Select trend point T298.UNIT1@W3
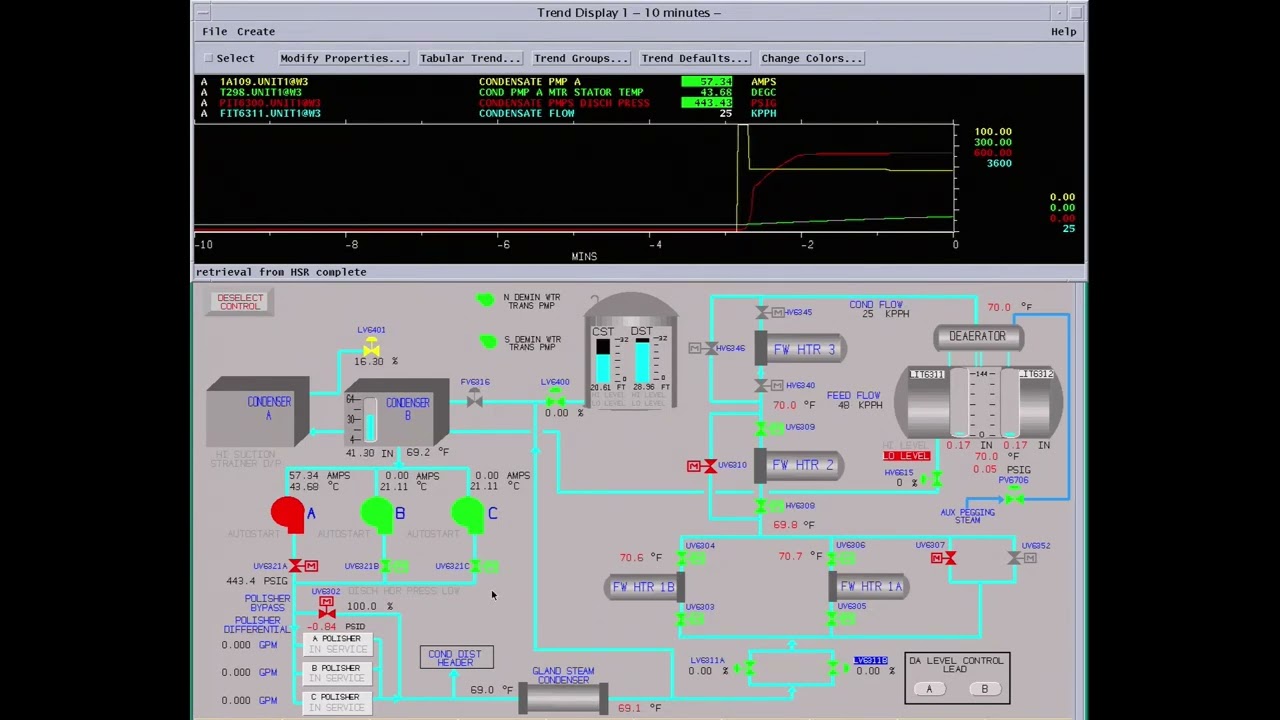Viewport: 1280px width, 720px height. click(x=260, y=92)
